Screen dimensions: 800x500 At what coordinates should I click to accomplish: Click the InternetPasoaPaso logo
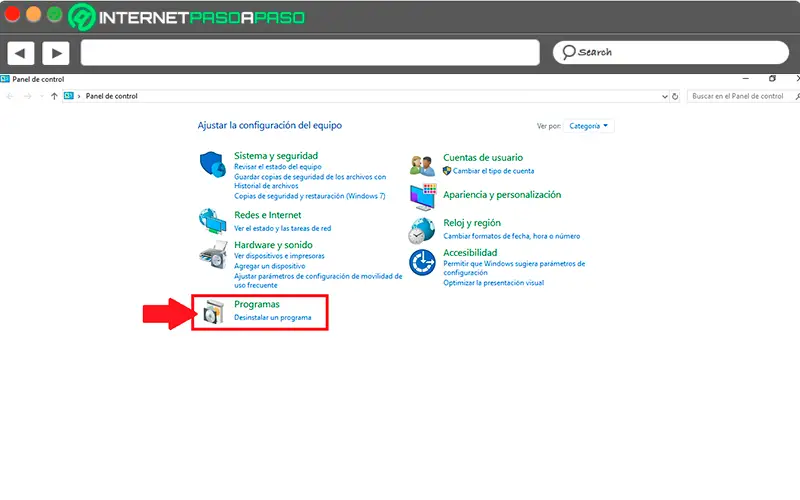pos(187,17)
